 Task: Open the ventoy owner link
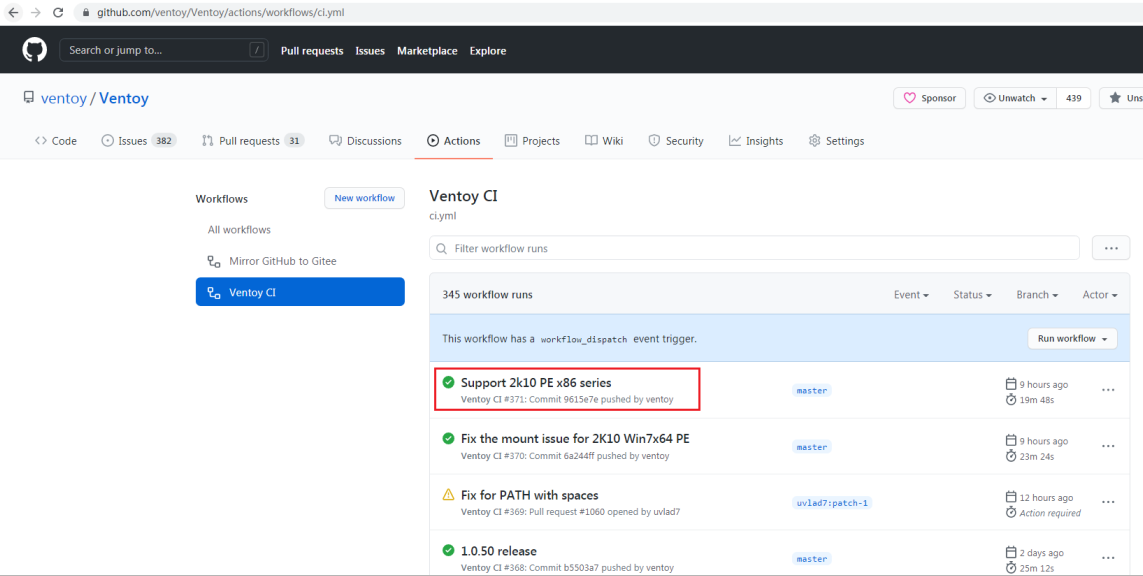[63, 98]
